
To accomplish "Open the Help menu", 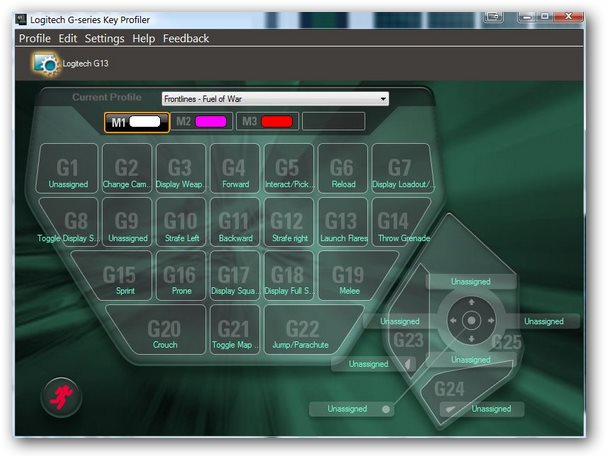I will (x=143, y=39).
